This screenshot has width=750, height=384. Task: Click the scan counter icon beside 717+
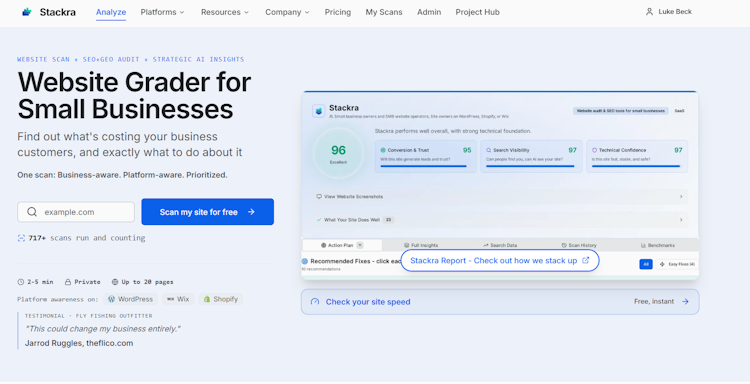pos(21,238)
